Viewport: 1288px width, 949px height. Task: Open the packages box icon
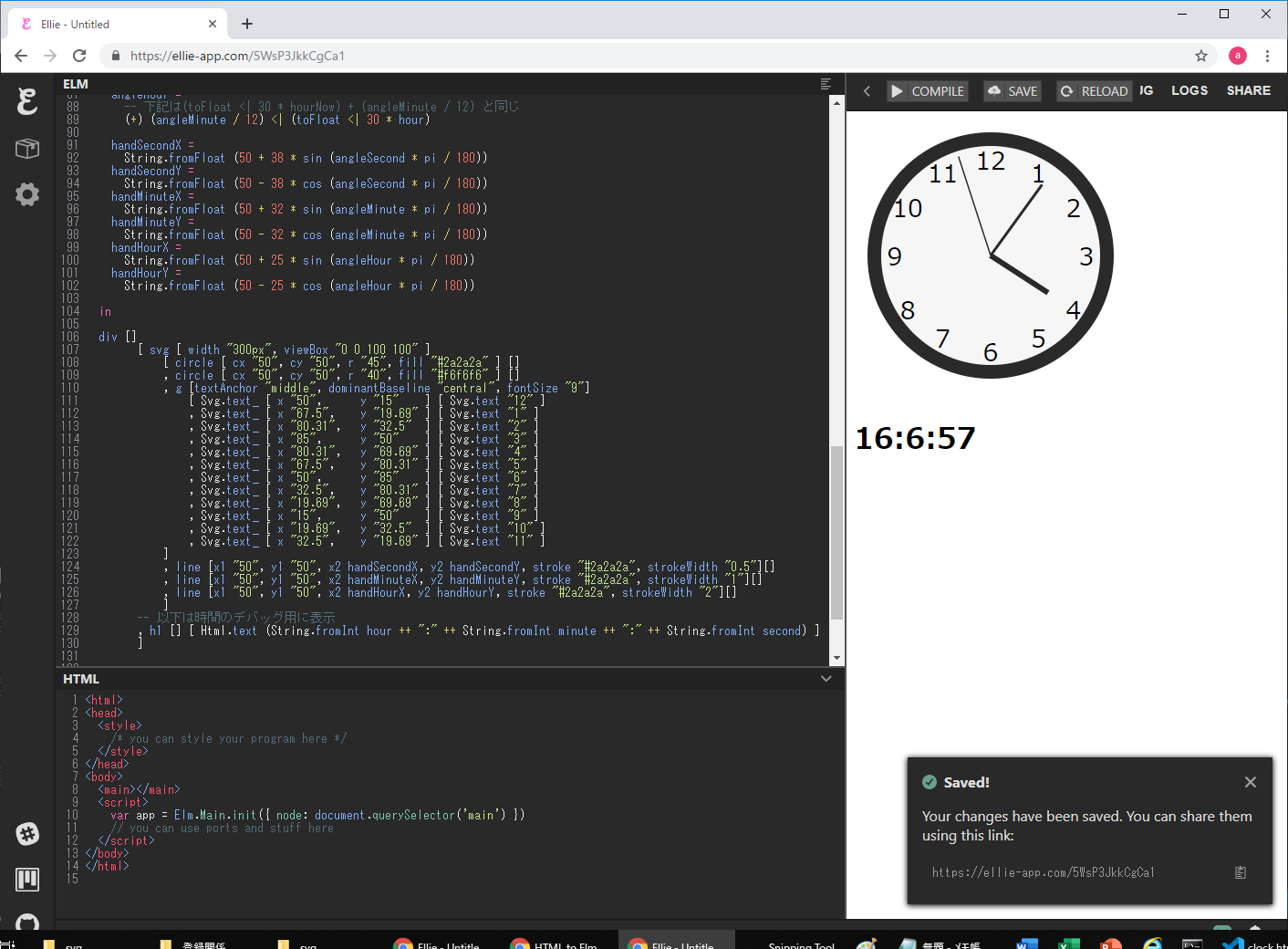tap(27, 148)
